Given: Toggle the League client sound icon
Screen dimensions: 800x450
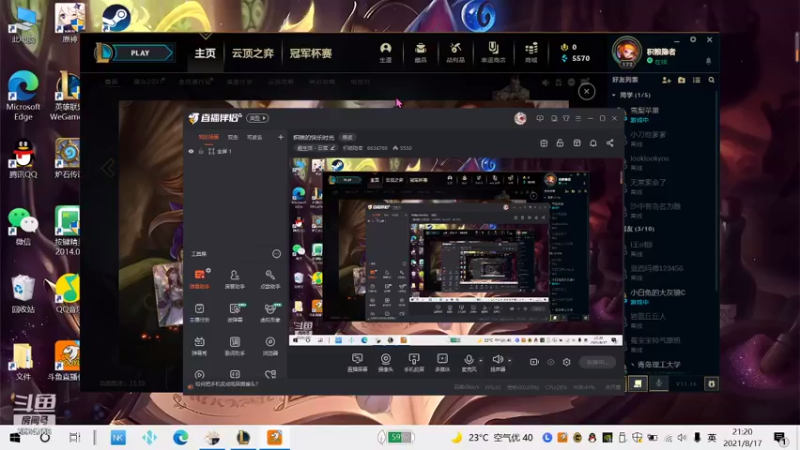Looking at the screenshot, I should (x=545, y=82).
